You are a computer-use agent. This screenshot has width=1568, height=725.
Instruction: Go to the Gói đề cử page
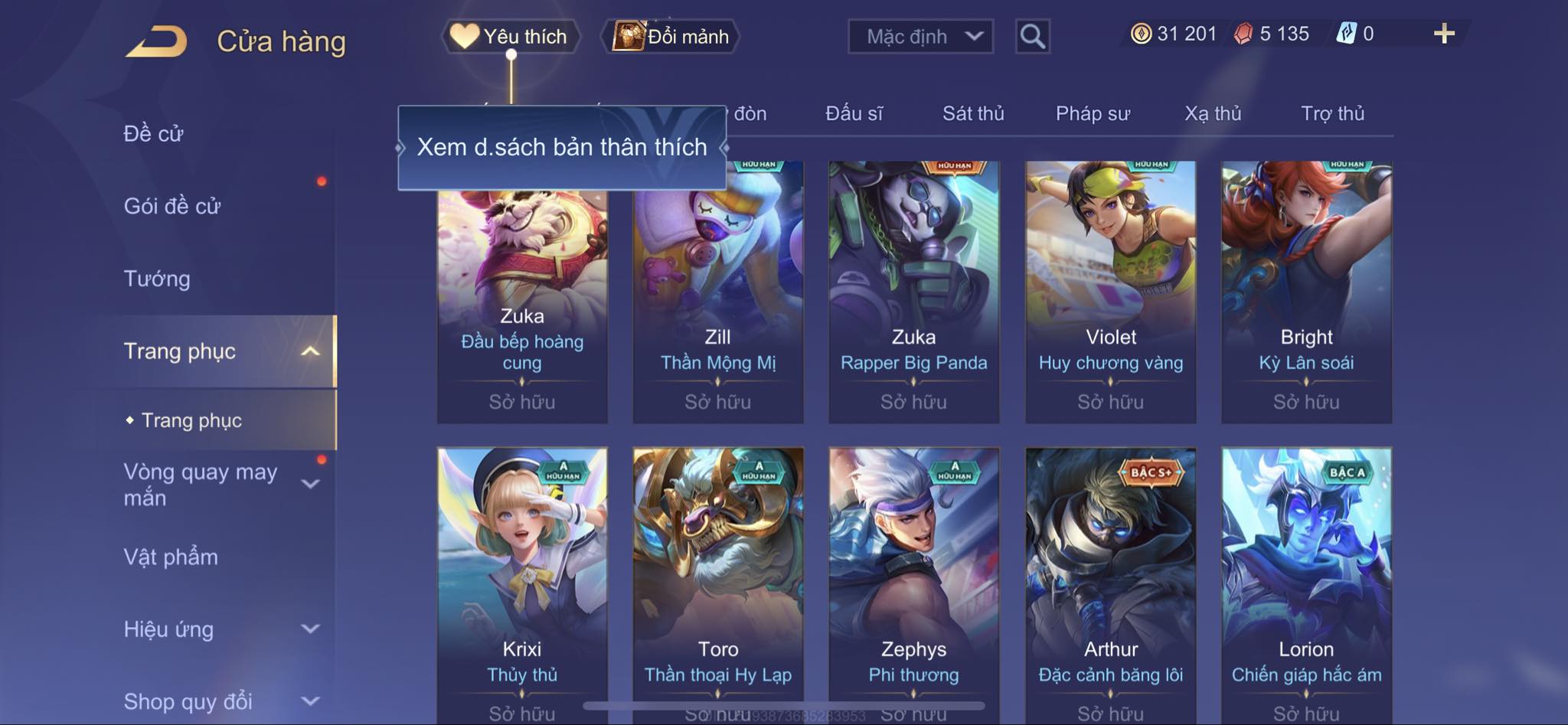click(172, 206)
